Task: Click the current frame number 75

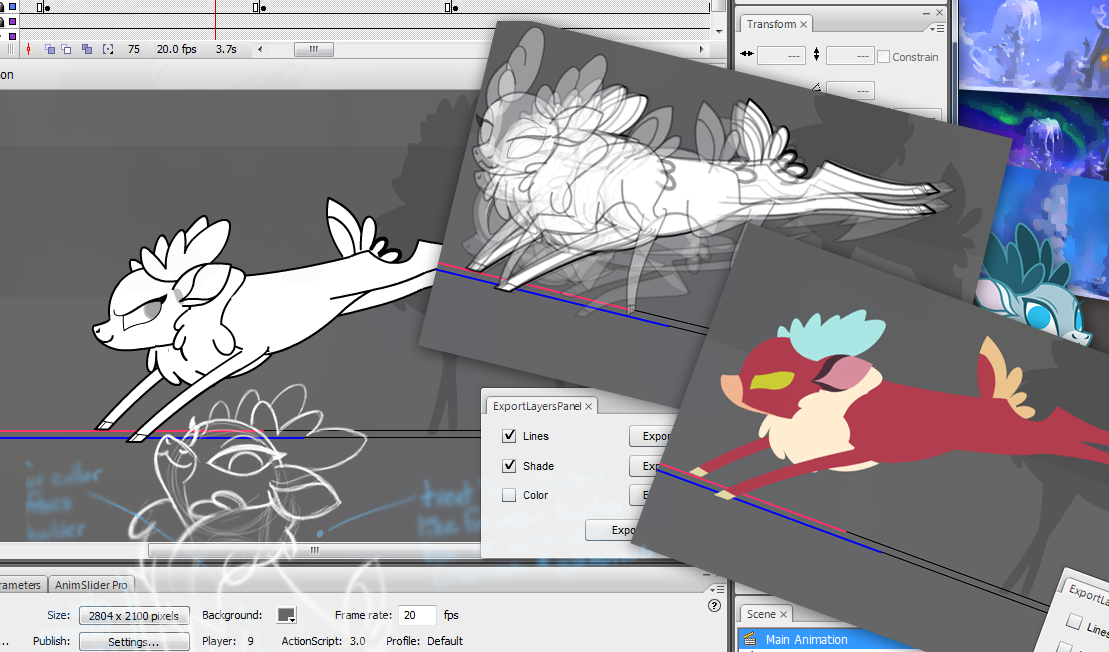Action: click(134, 49)
